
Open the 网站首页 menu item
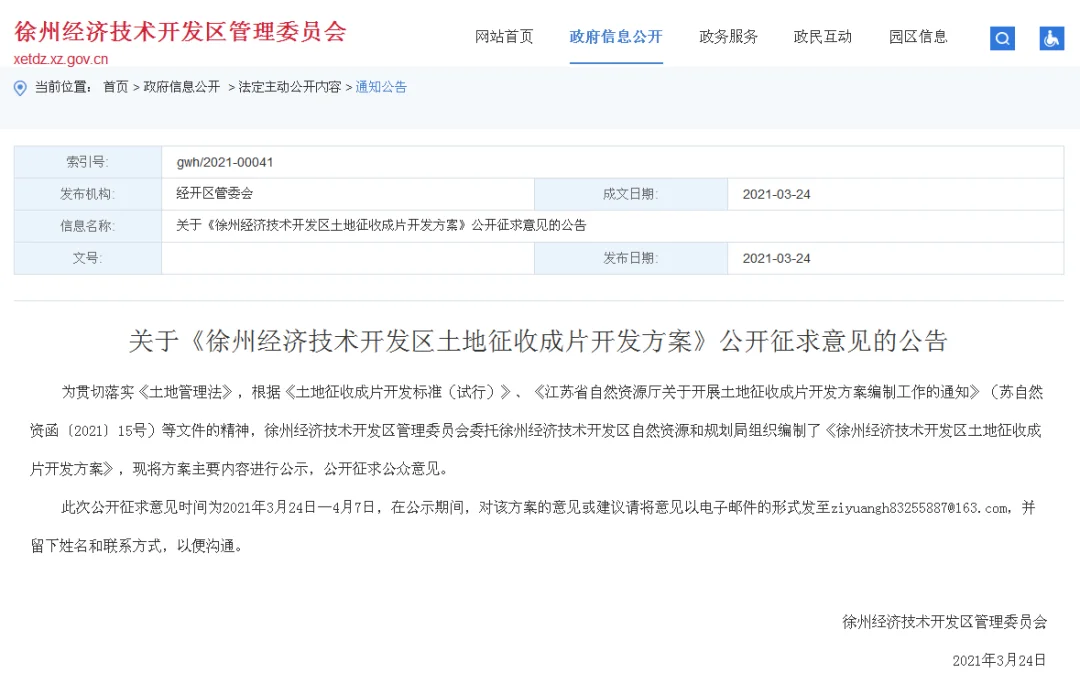coord(504,37)
